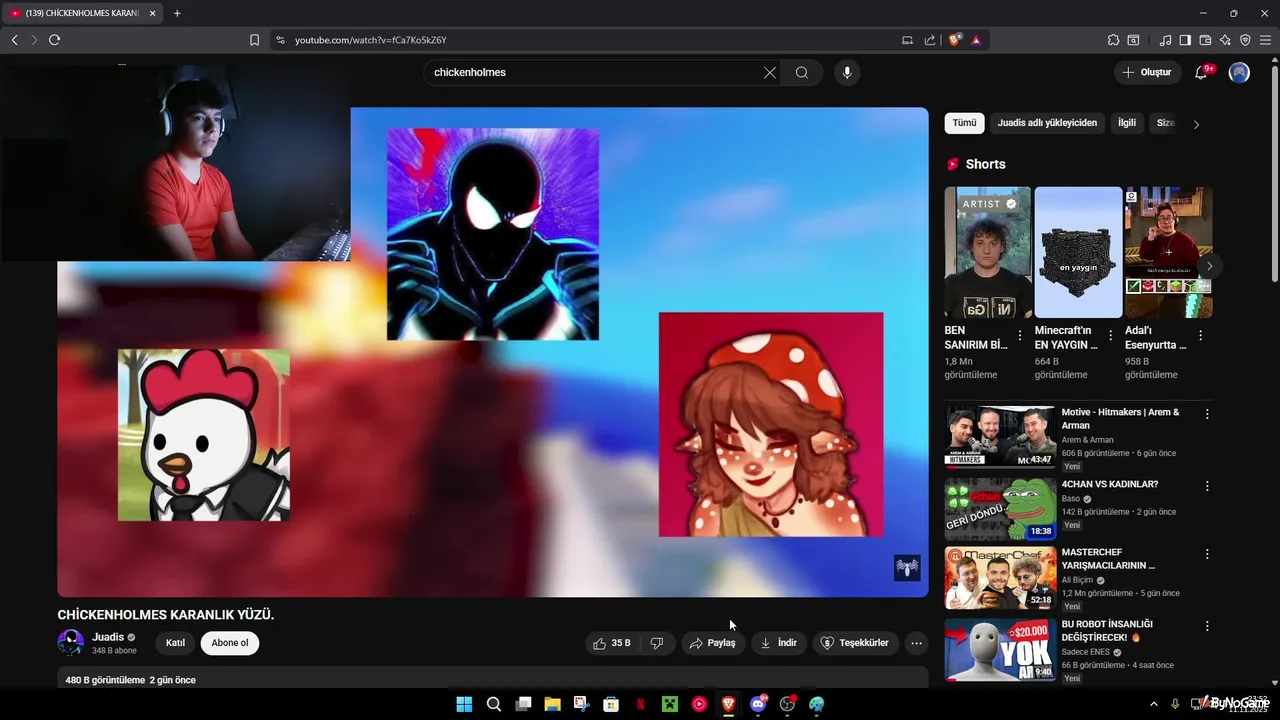
Task: Open Brave Leo AI sparkle icon
Action: click(x=1225, y=40)
